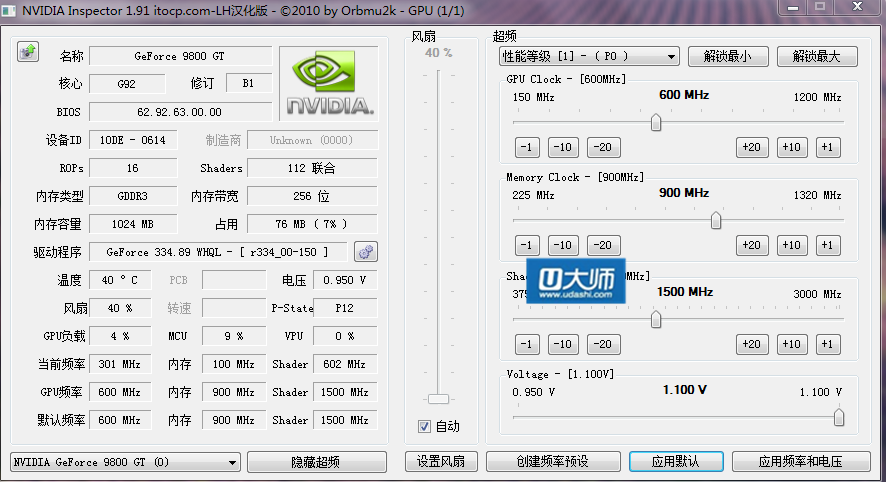Image resolution: width=886 pixels, height=482 pixels.
Task: Click the BIOS field 62.92.63.00.00
Action: pyautogui.click(x=180, y=112)
